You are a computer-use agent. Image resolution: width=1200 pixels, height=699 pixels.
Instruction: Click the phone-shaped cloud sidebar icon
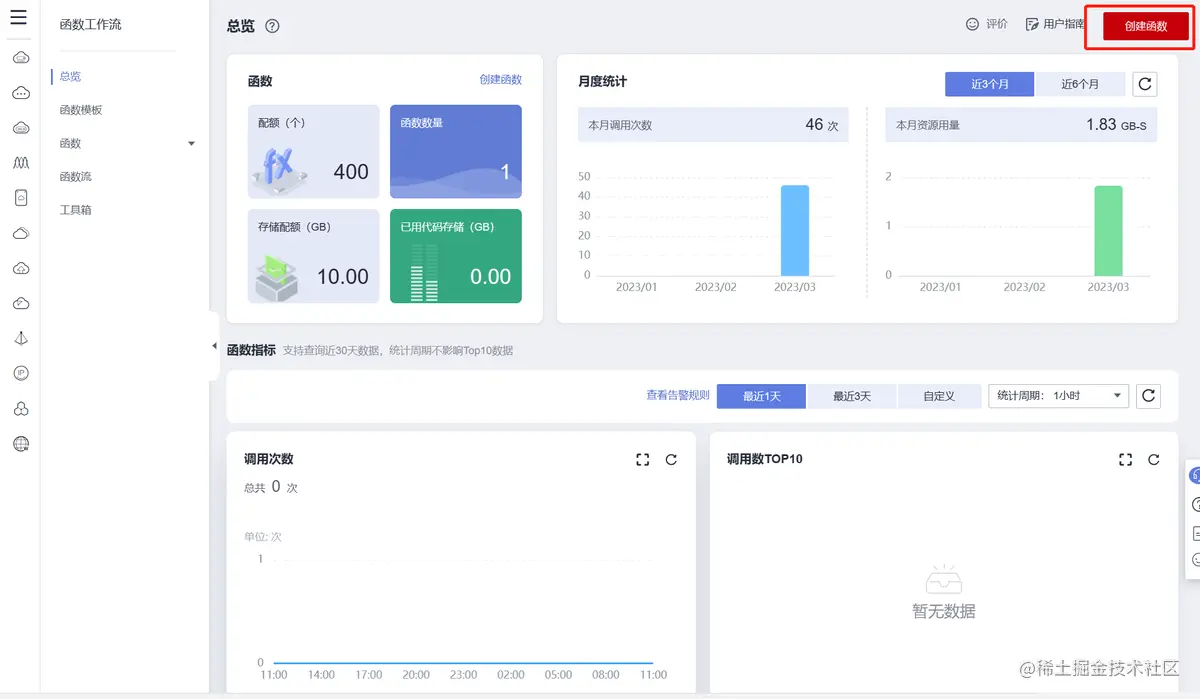20,198
